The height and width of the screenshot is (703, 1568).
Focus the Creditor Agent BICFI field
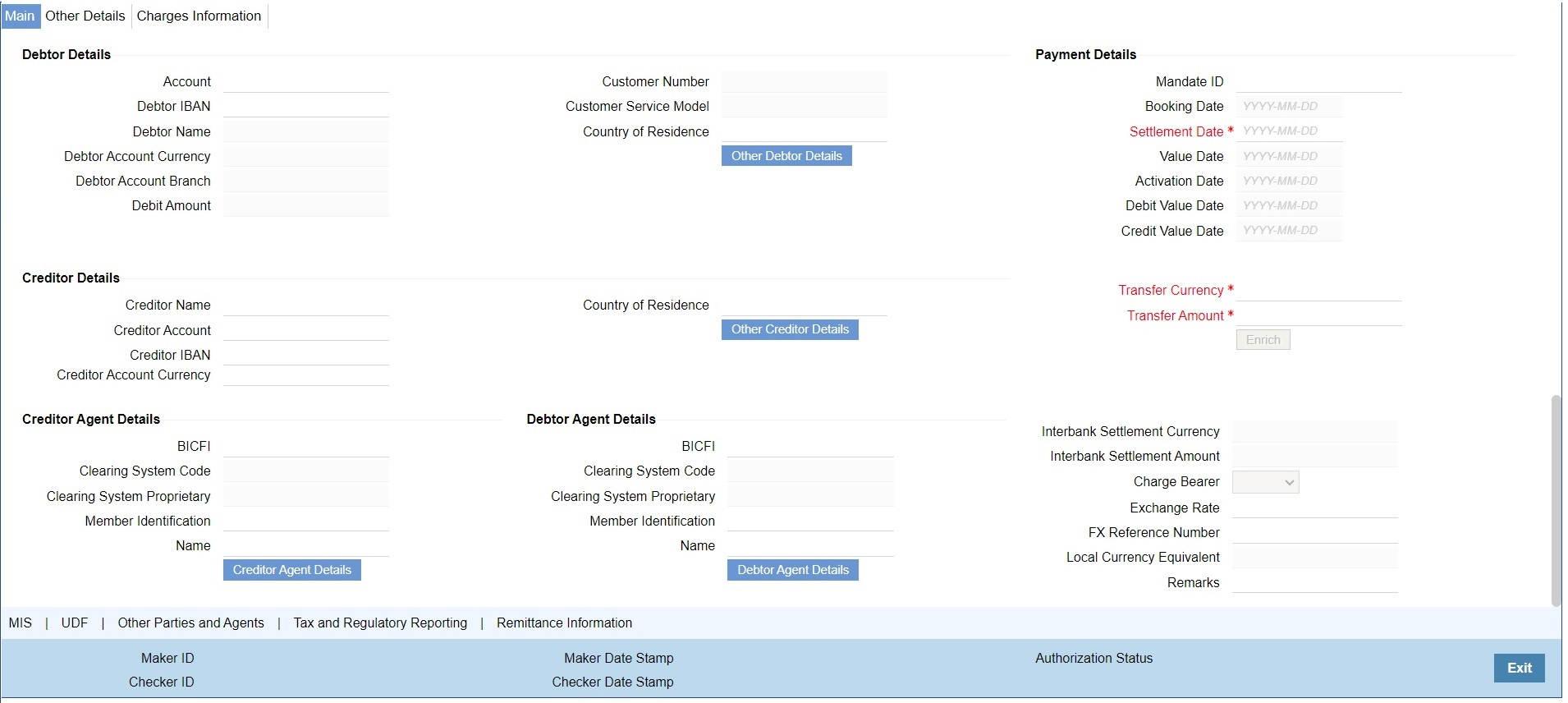(306, 446)
